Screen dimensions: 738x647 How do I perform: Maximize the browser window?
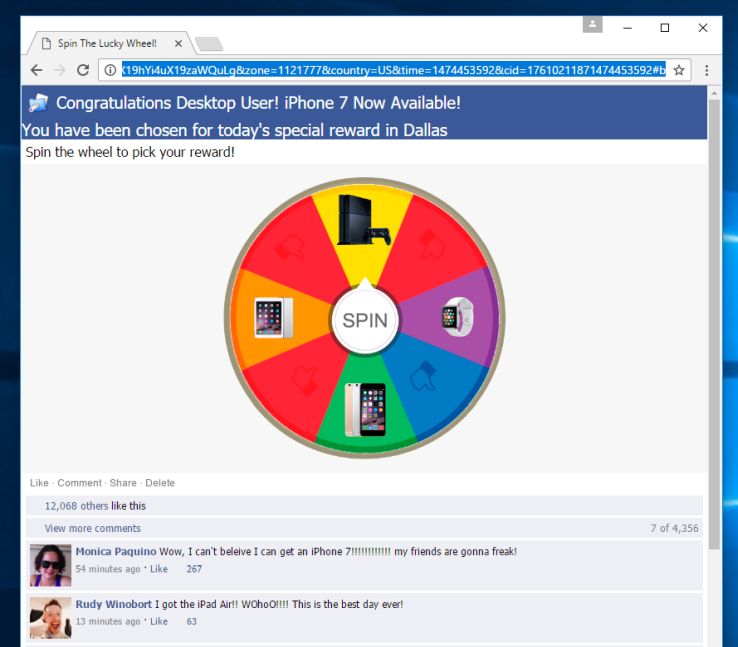[665, 28]
